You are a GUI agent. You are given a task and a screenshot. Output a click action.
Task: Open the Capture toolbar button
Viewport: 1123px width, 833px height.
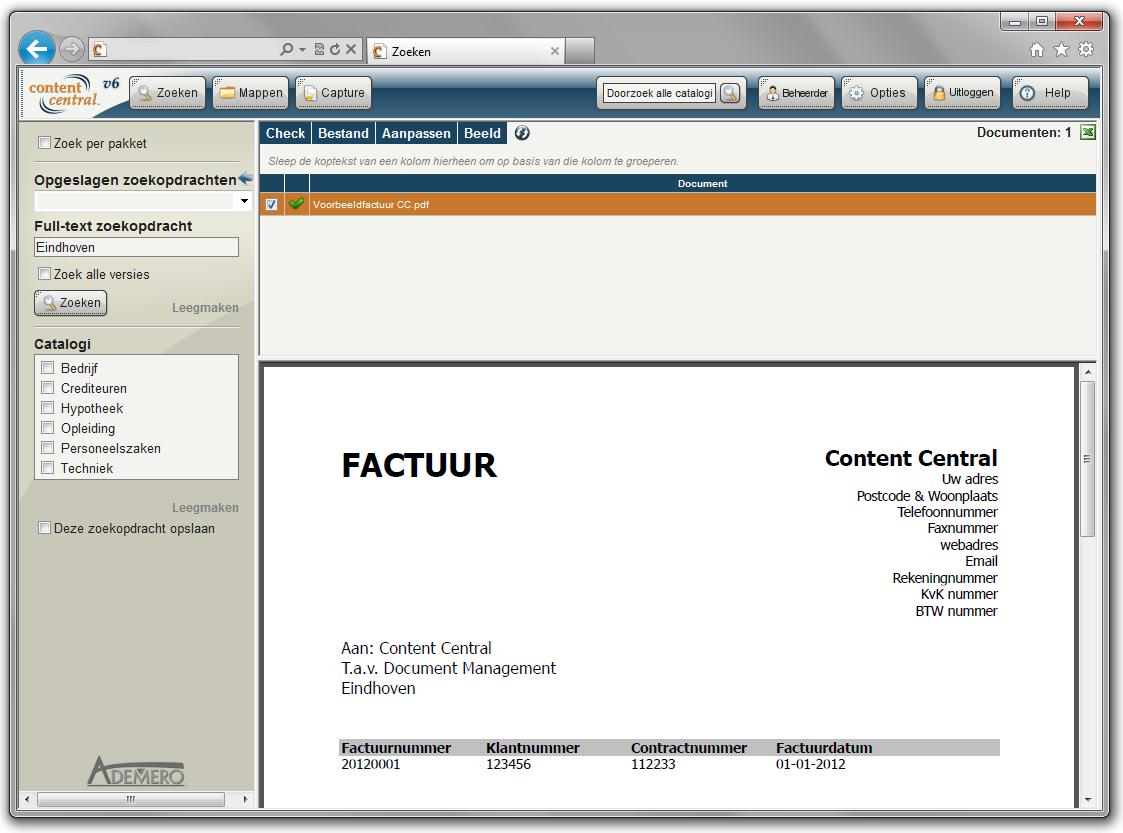(334, 93)
